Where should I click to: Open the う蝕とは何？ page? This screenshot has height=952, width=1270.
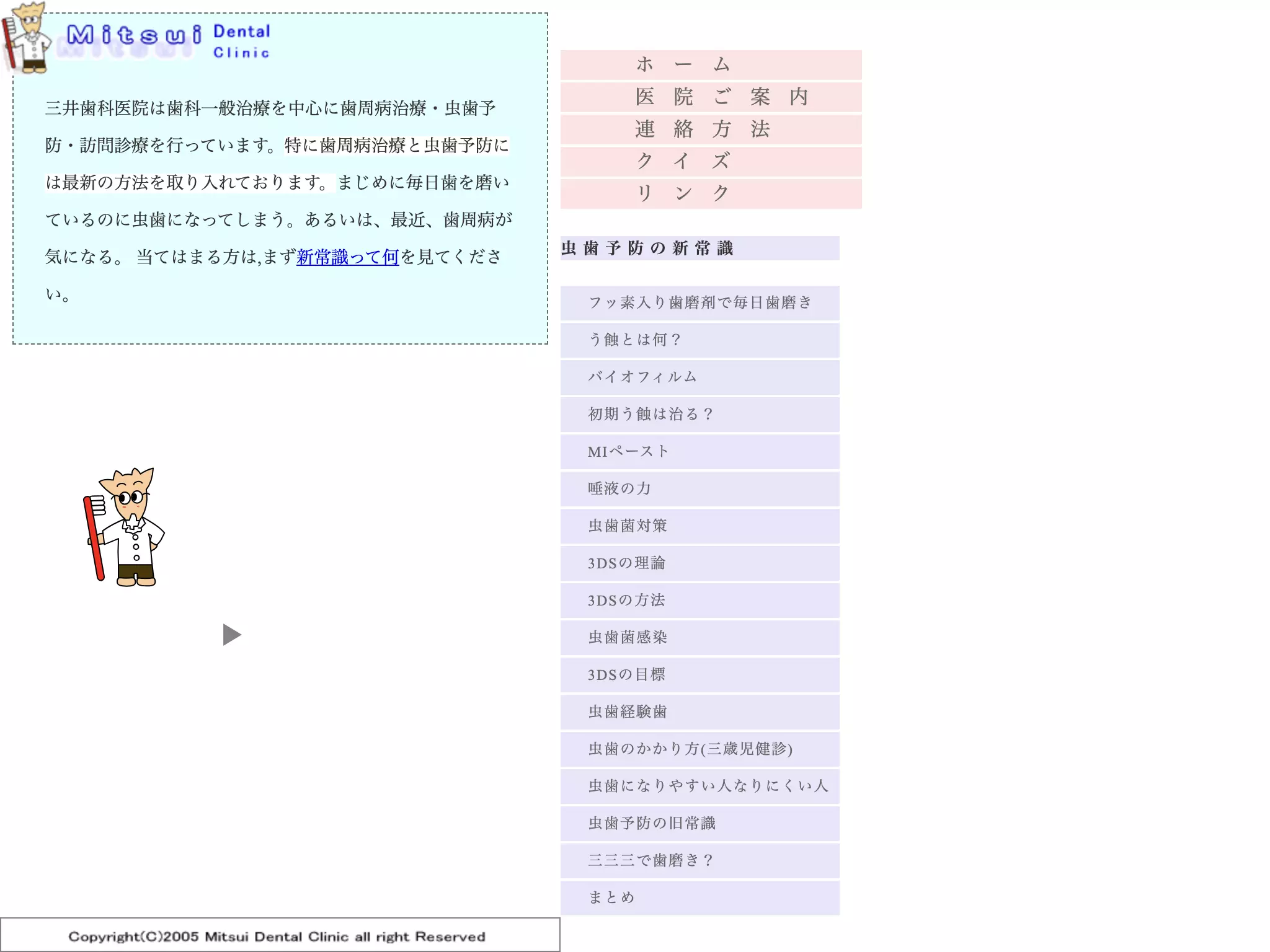click(699, 340)
